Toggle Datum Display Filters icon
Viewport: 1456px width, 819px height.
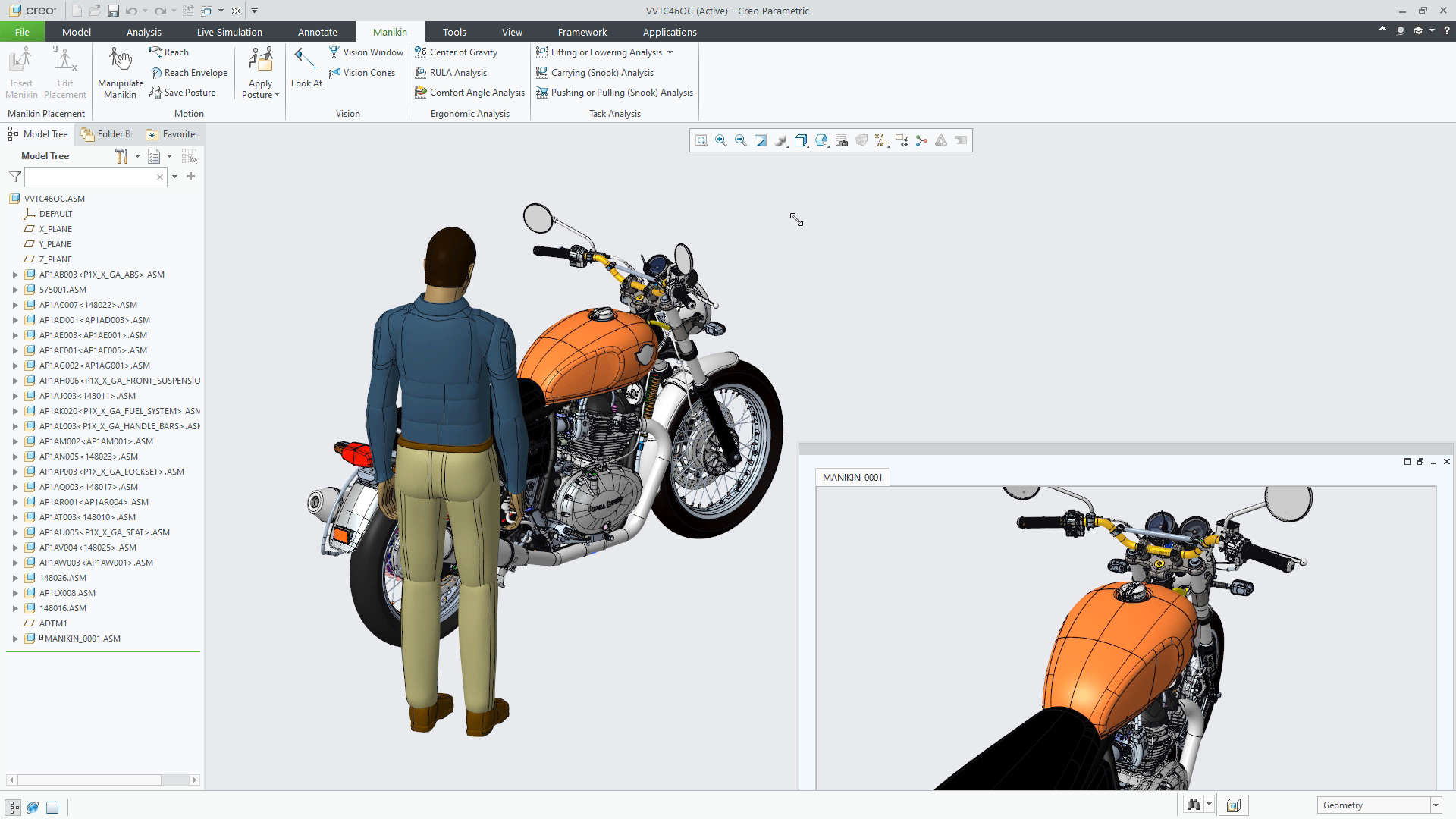(x=881, y=140)
